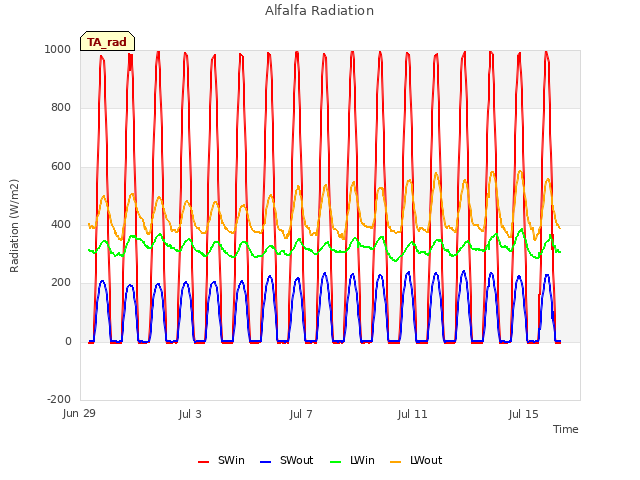Click the Time x-axis label
This screenshot has width=640, height=480.
(566, 429)
